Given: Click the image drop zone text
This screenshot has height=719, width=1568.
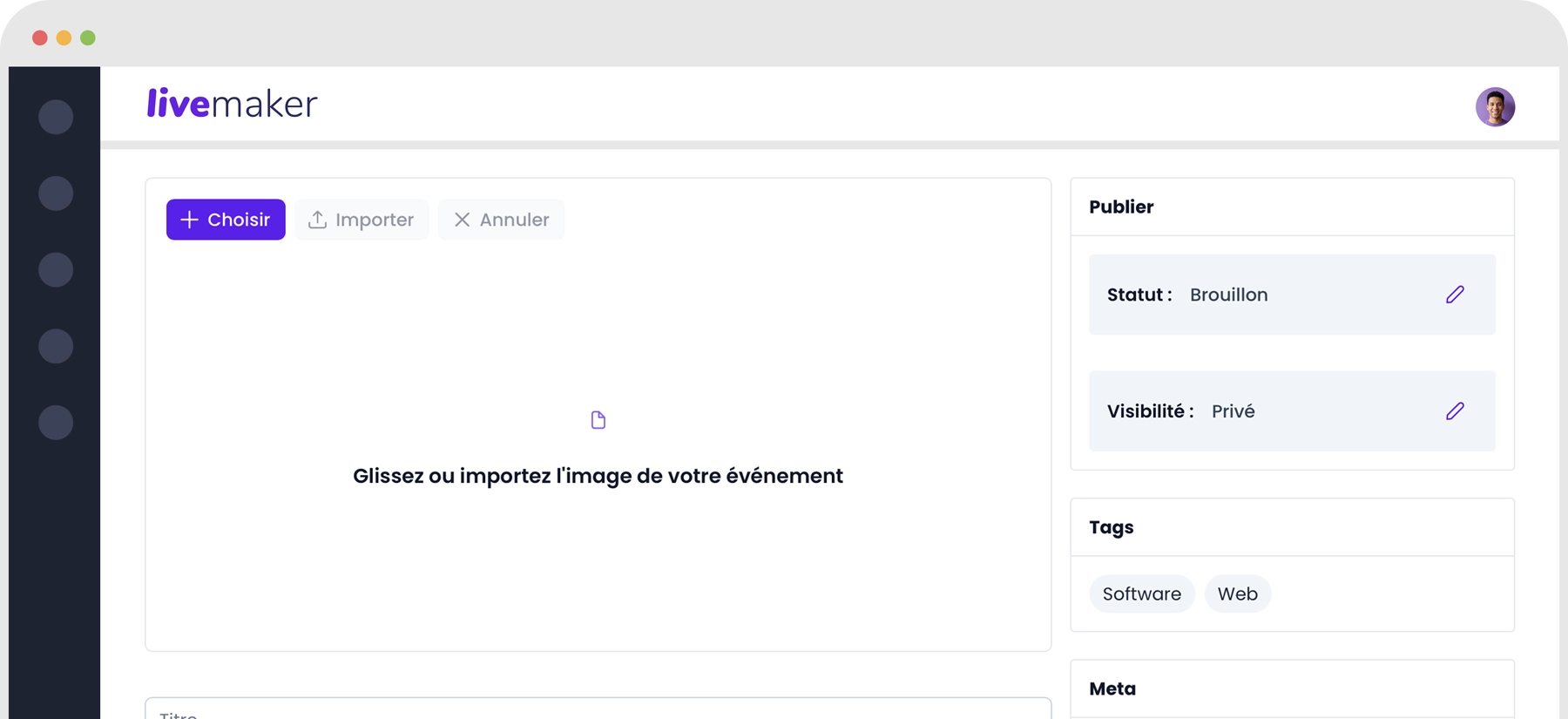Looking at the screenshot, I should coord(598,476).
